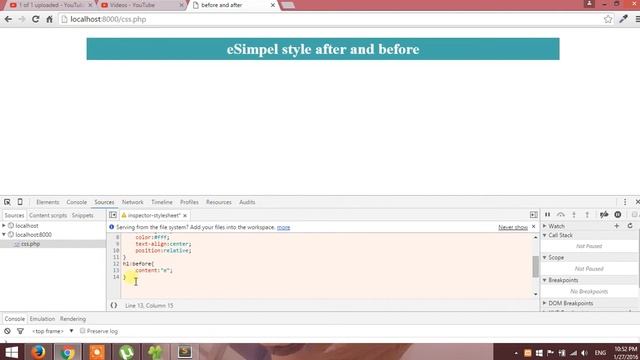Switch to the Elements panel tab
Screen dimensions: 640x360
tap(48, 202)
